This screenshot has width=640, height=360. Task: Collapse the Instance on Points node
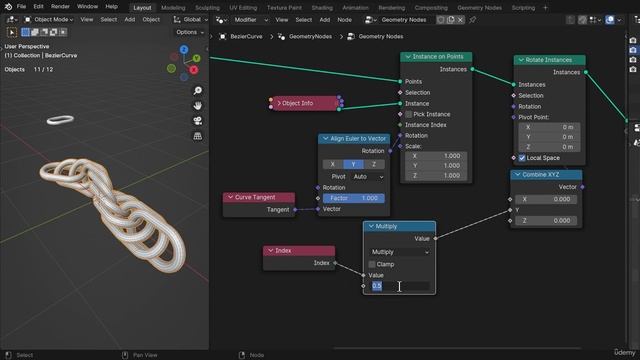408,56
